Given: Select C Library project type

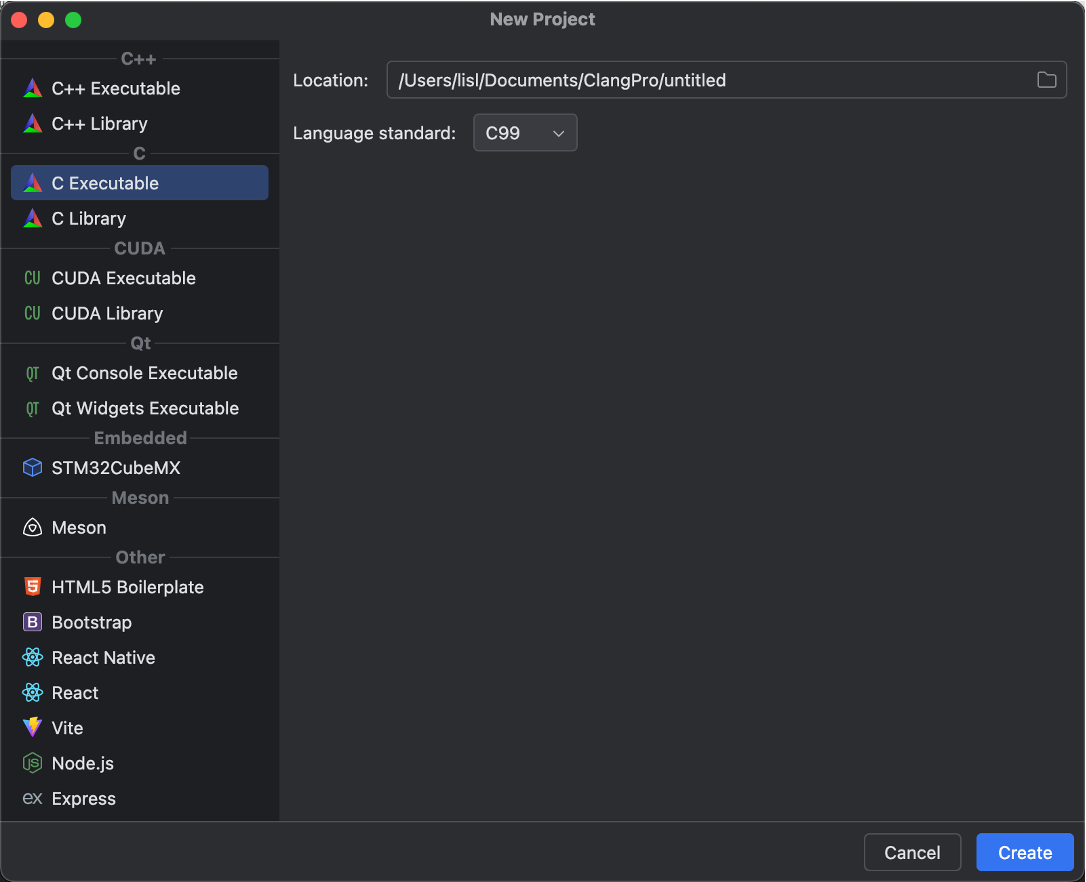Looking at the screenshot, I should click(88, 219).
